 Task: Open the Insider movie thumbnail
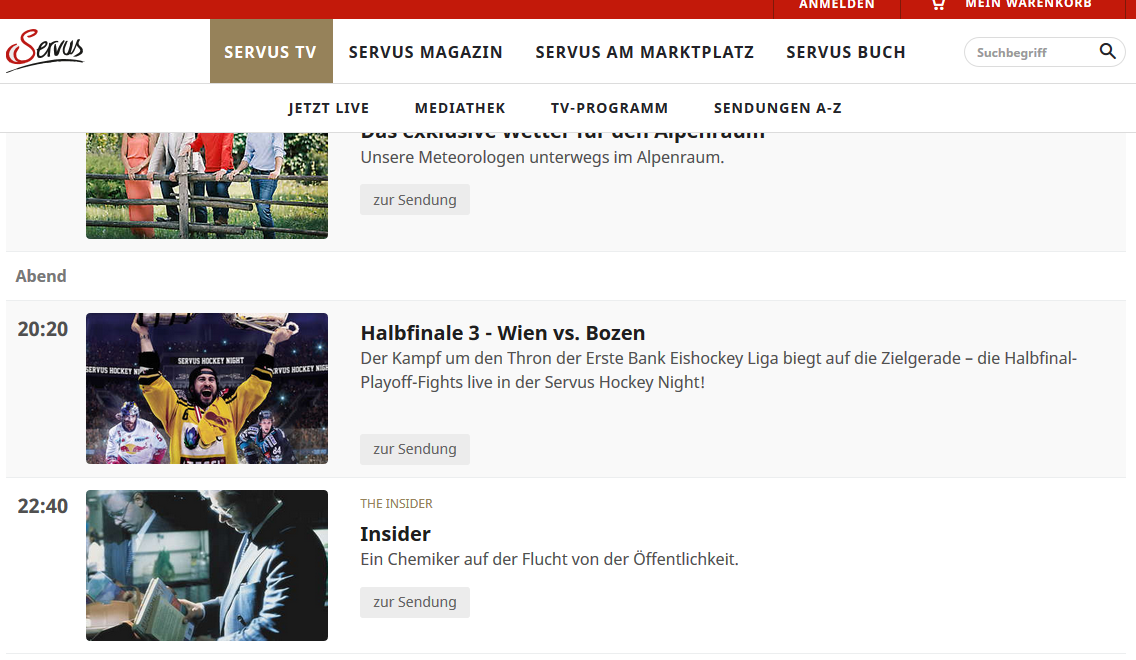pos(207,565)
